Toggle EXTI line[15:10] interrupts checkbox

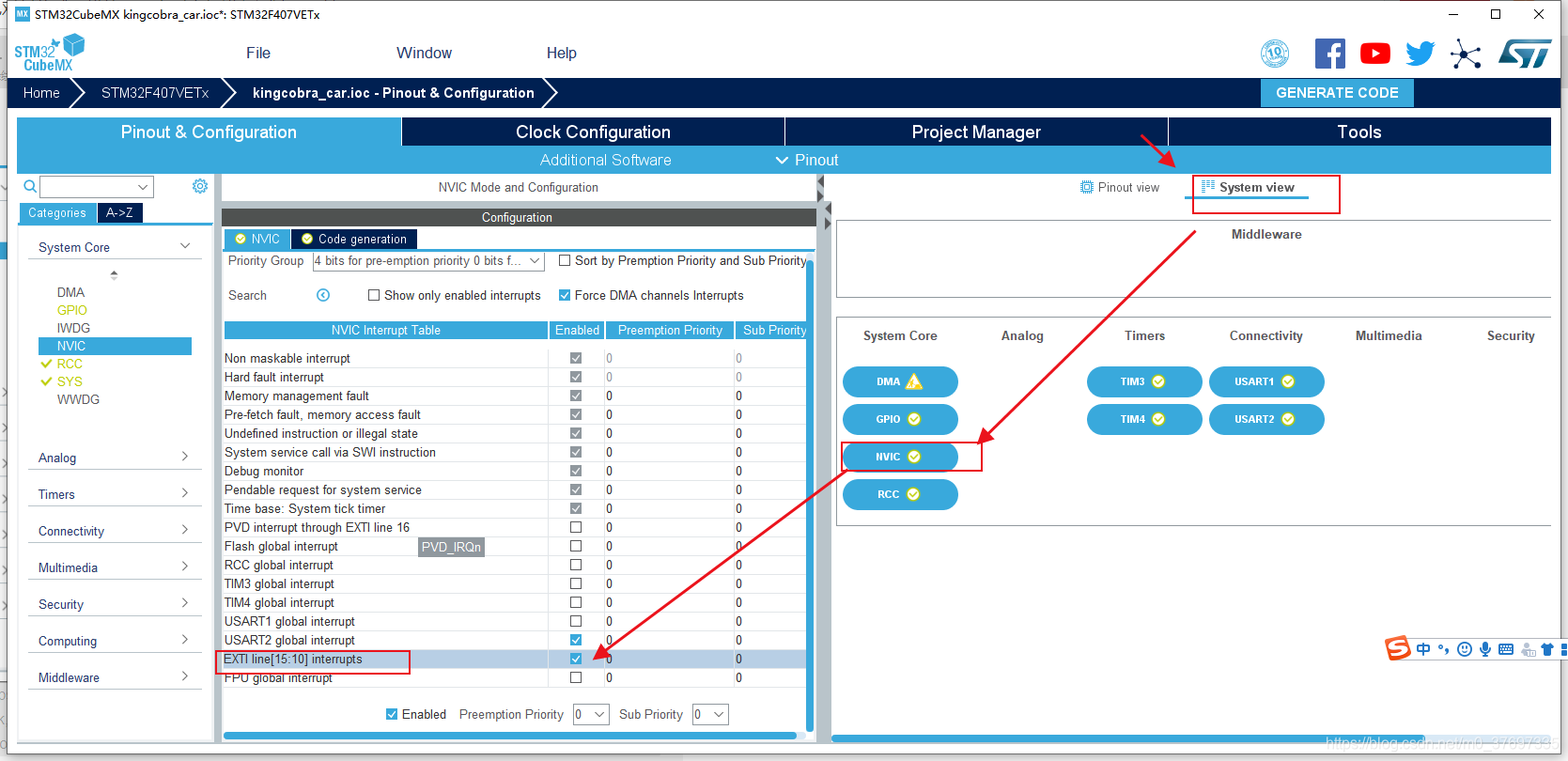(x=576, y=659)
